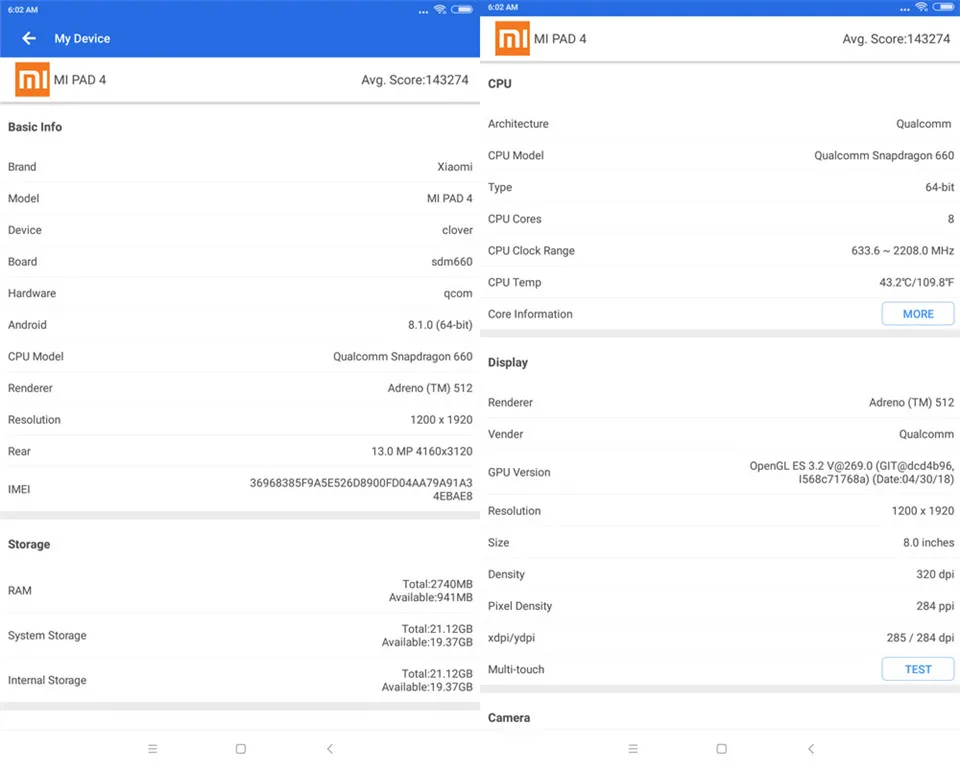Tap the My Device title
Image resolution: width=960 pixels, height=768 pixels.
tap(82, 39)
